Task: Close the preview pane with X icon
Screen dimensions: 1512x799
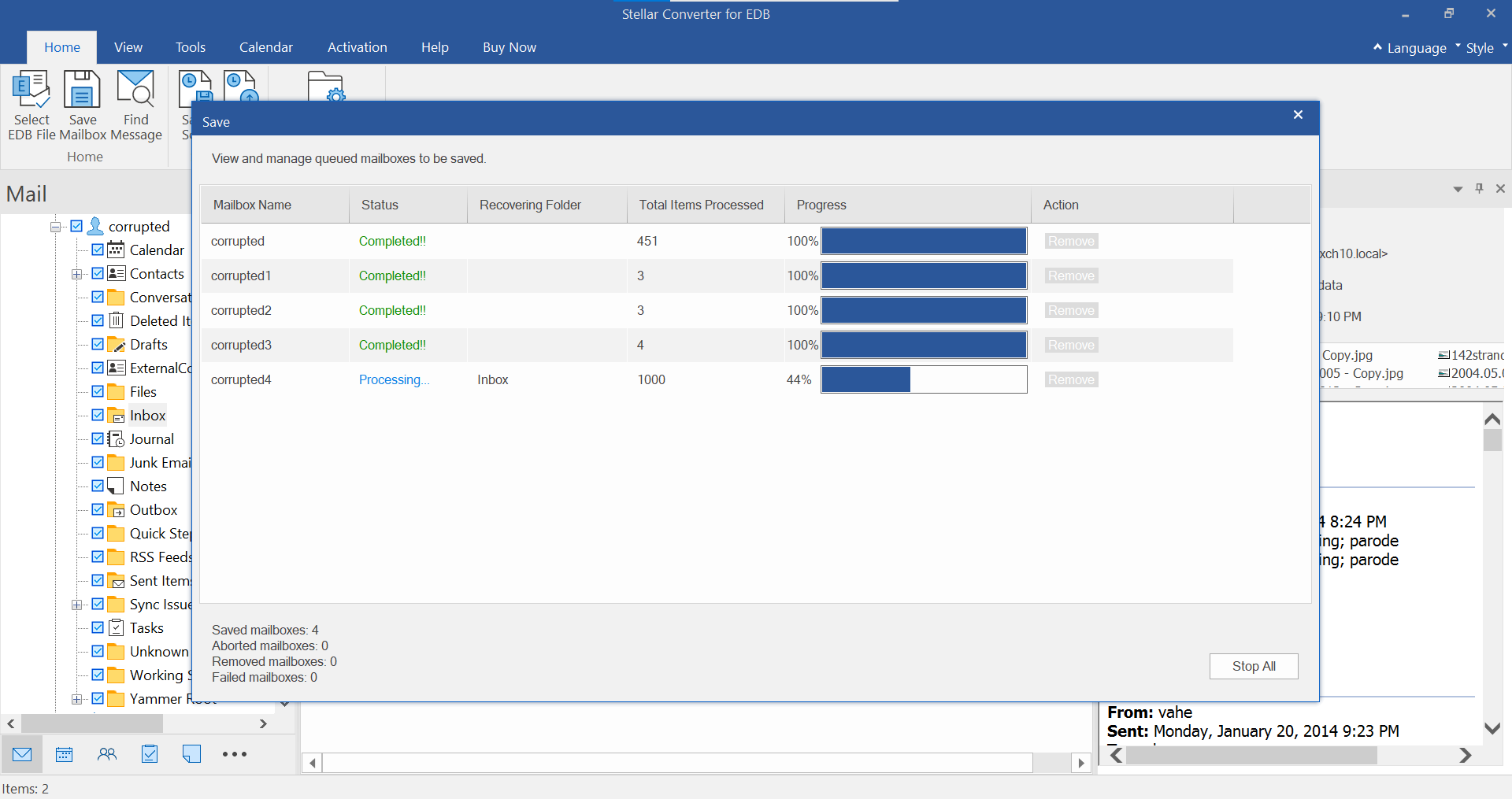Action: pos(1500,189)
